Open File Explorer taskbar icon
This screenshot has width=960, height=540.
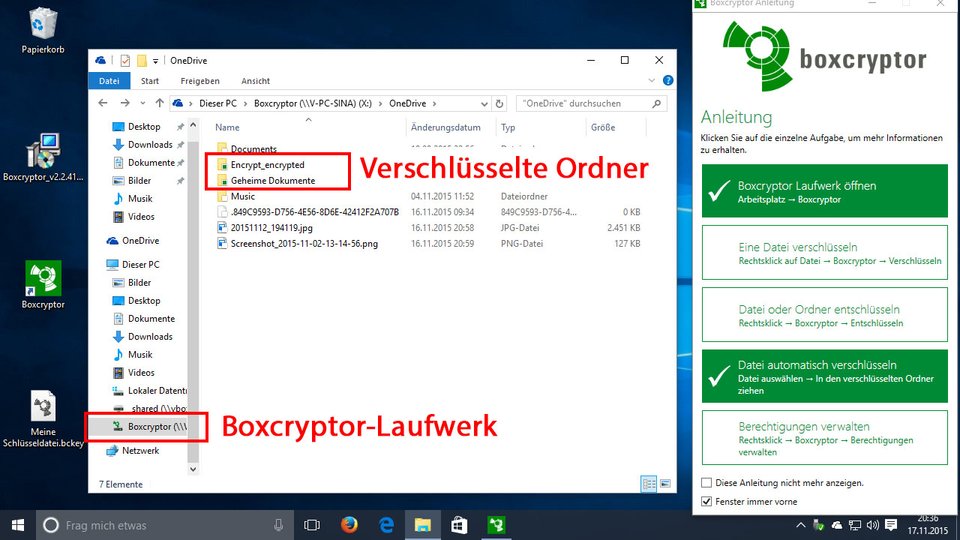[x=422, y=525]
